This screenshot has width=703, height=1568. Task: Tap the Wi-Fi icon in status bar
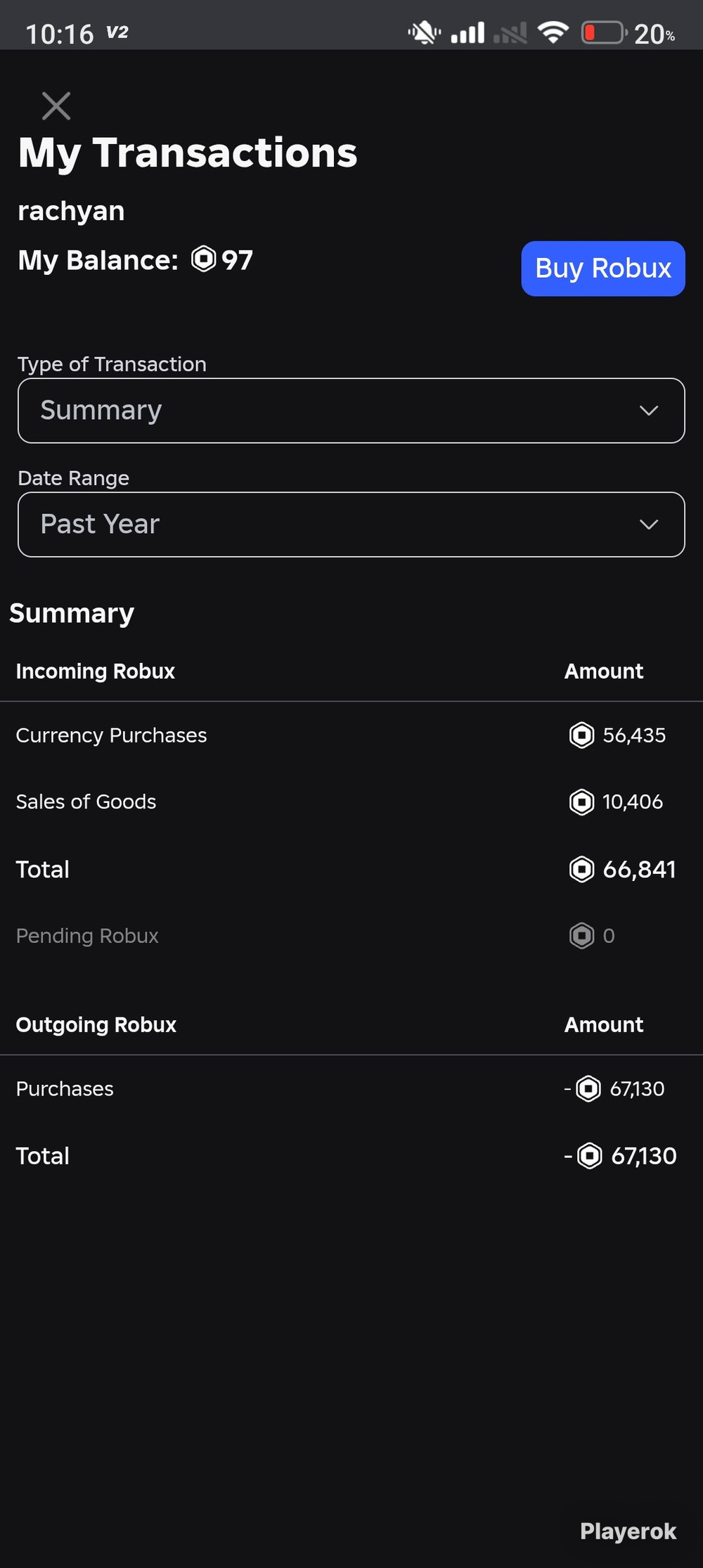click(x=553, y=32)
